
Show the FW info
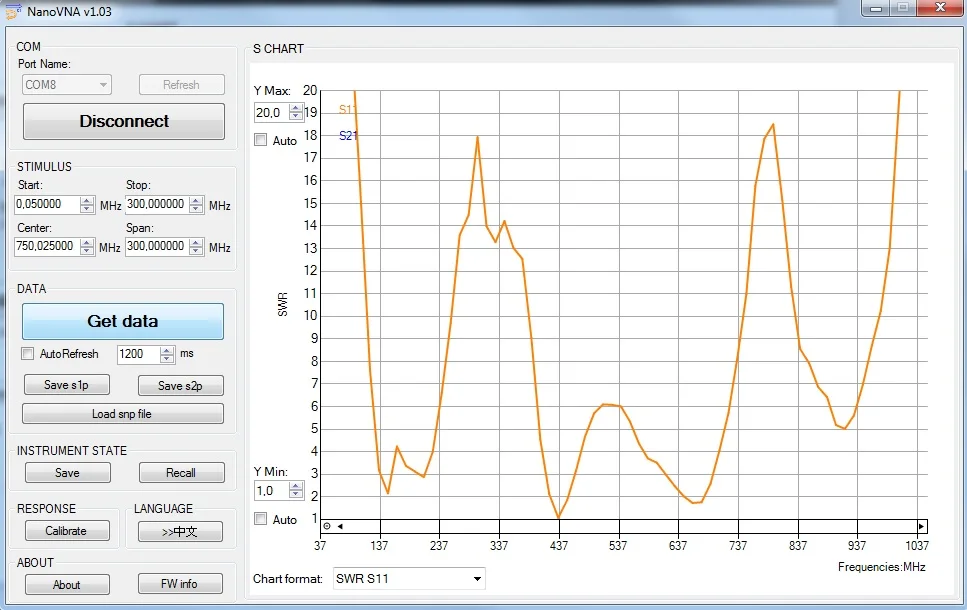click(180, 583)
